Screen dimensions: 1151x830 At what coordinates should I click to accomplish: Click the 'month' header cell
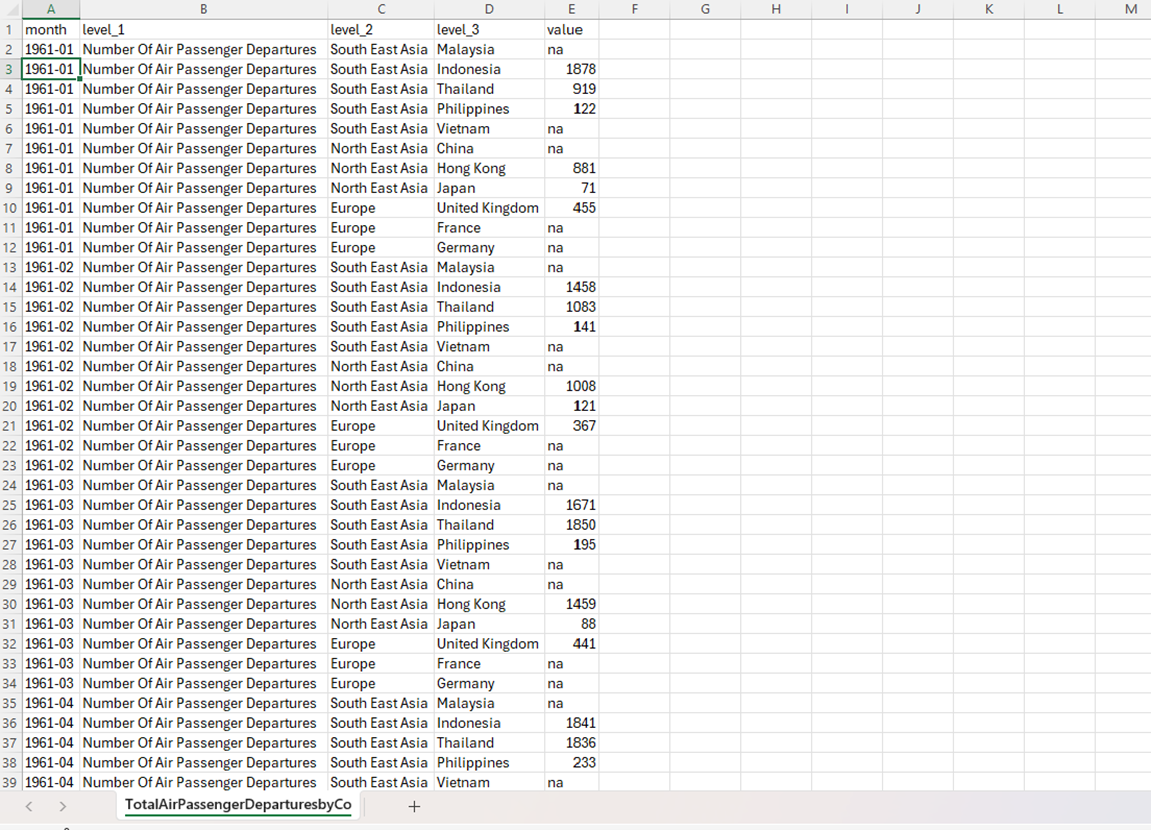tap(50, 30)
